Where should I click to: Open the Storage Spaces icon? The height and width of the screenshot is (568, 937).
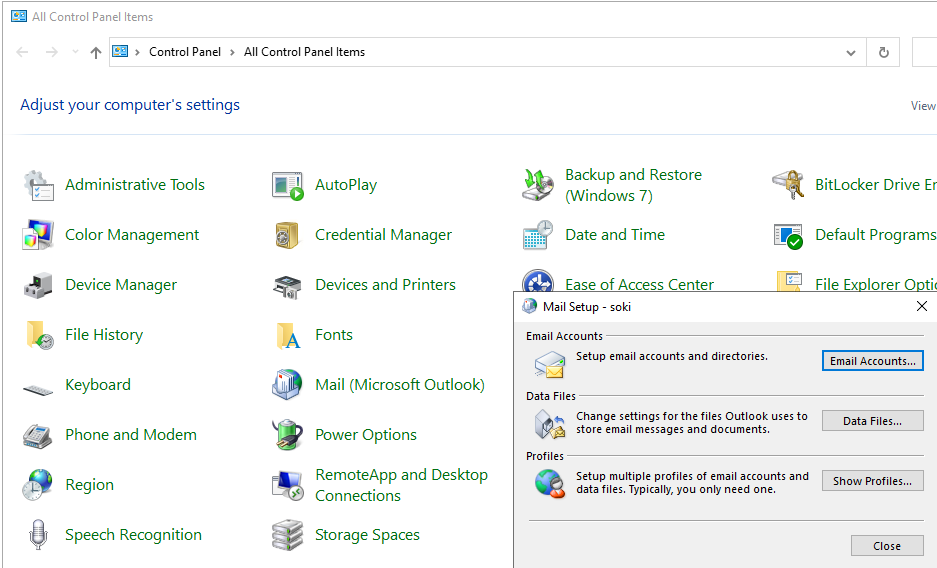(287, 535)
